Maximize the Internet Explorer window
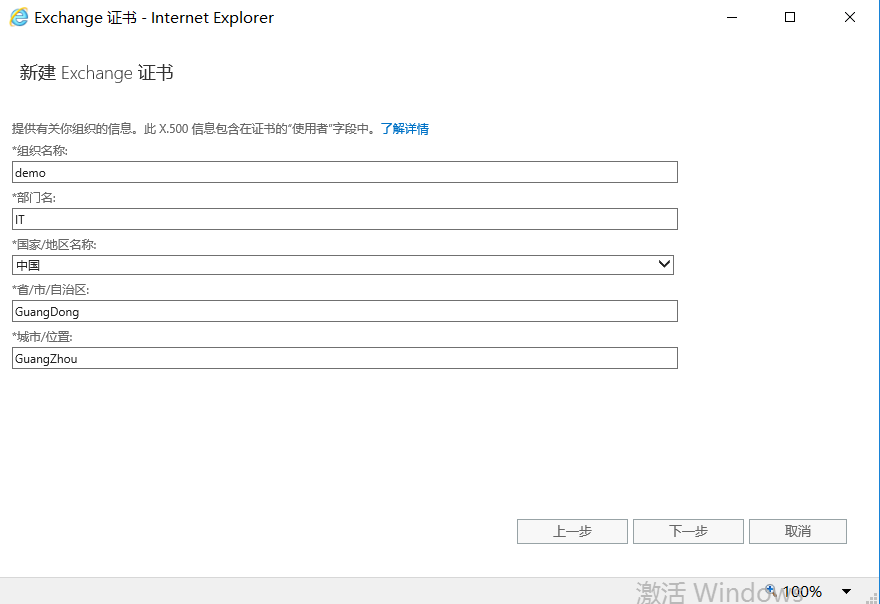Image resolution: width=880 pixels, height=604 pixels. [x=789, y=17]
